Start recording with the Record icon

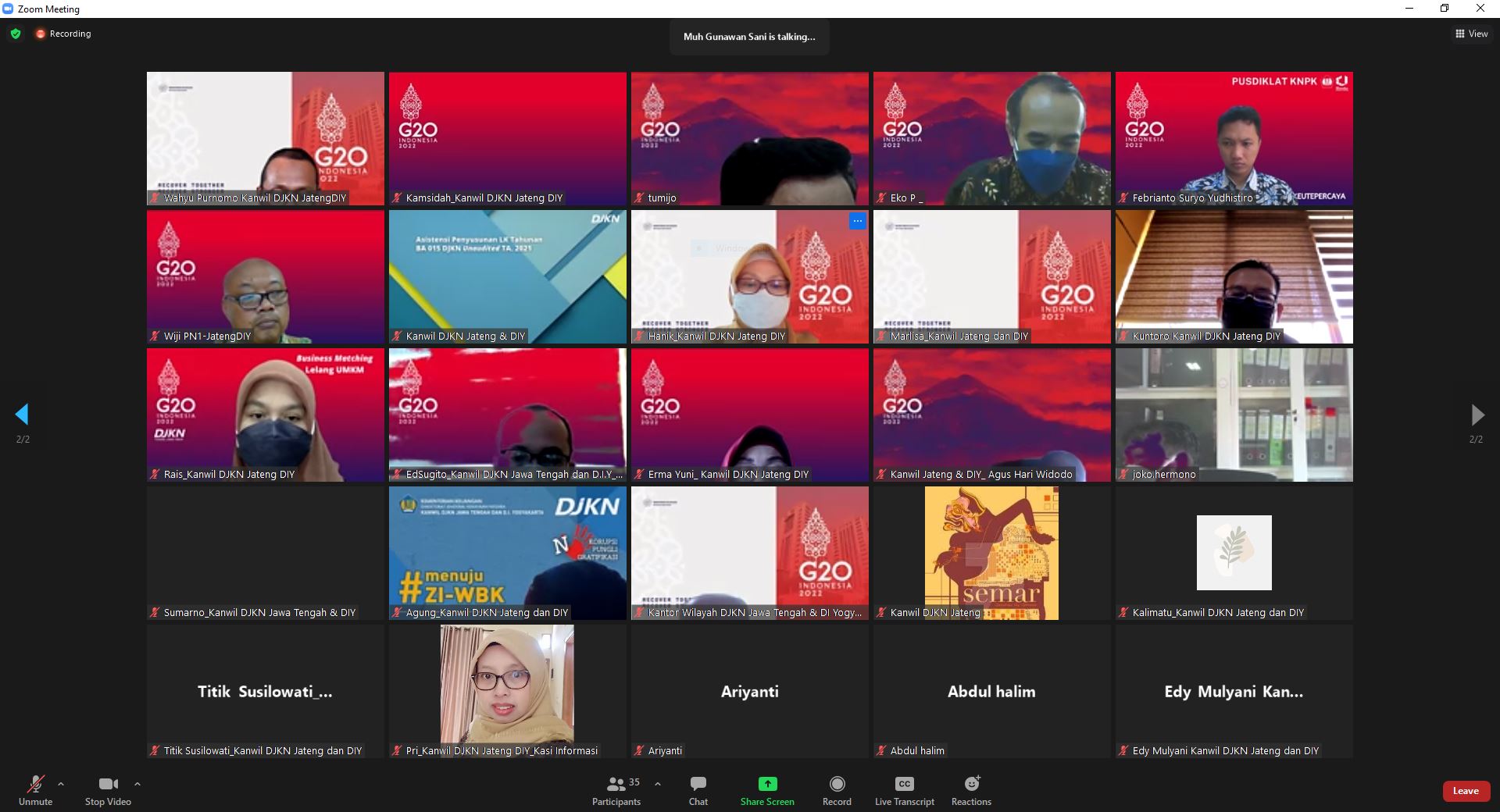(x=837, y=784)
